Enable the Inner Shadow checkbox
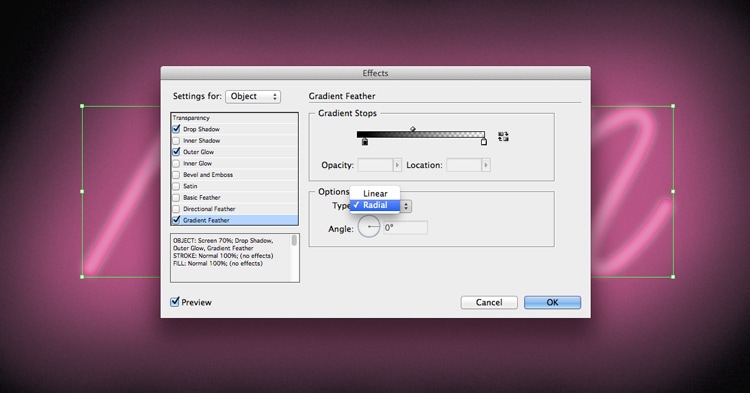This screenshot has height=393, width=750. pos(176,141)
